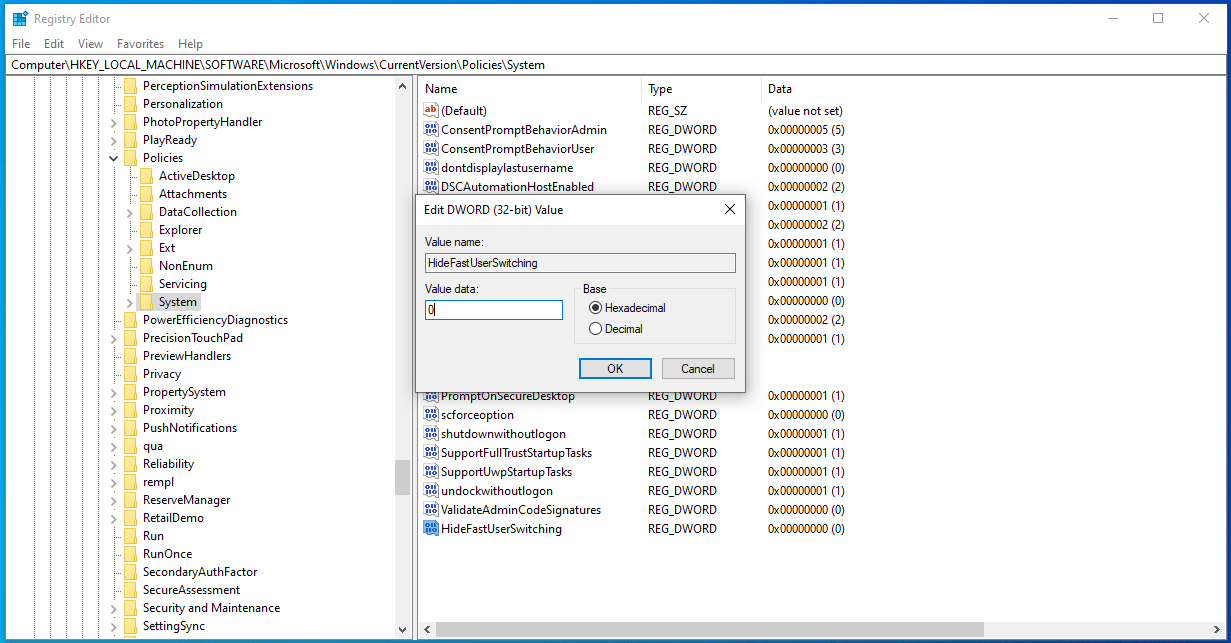The width and height of the screenshot is (1231, 643).
Task: Click the ValidateAdminCodeSignatures DWORD icon
Action: tap(431, 510)
